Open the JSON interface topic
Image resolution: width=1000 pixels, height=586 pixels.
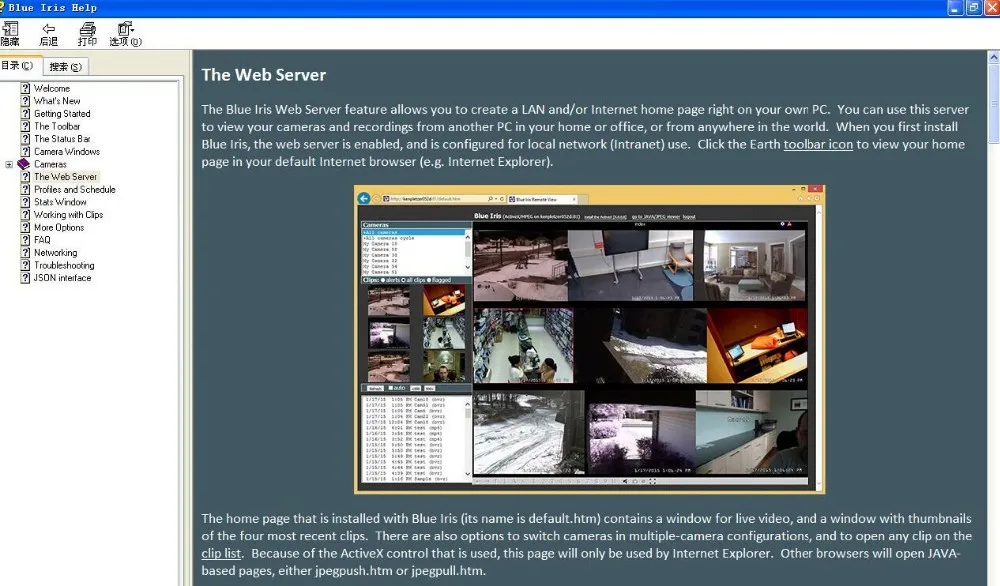pyautogui.click(x=62, y=278)
